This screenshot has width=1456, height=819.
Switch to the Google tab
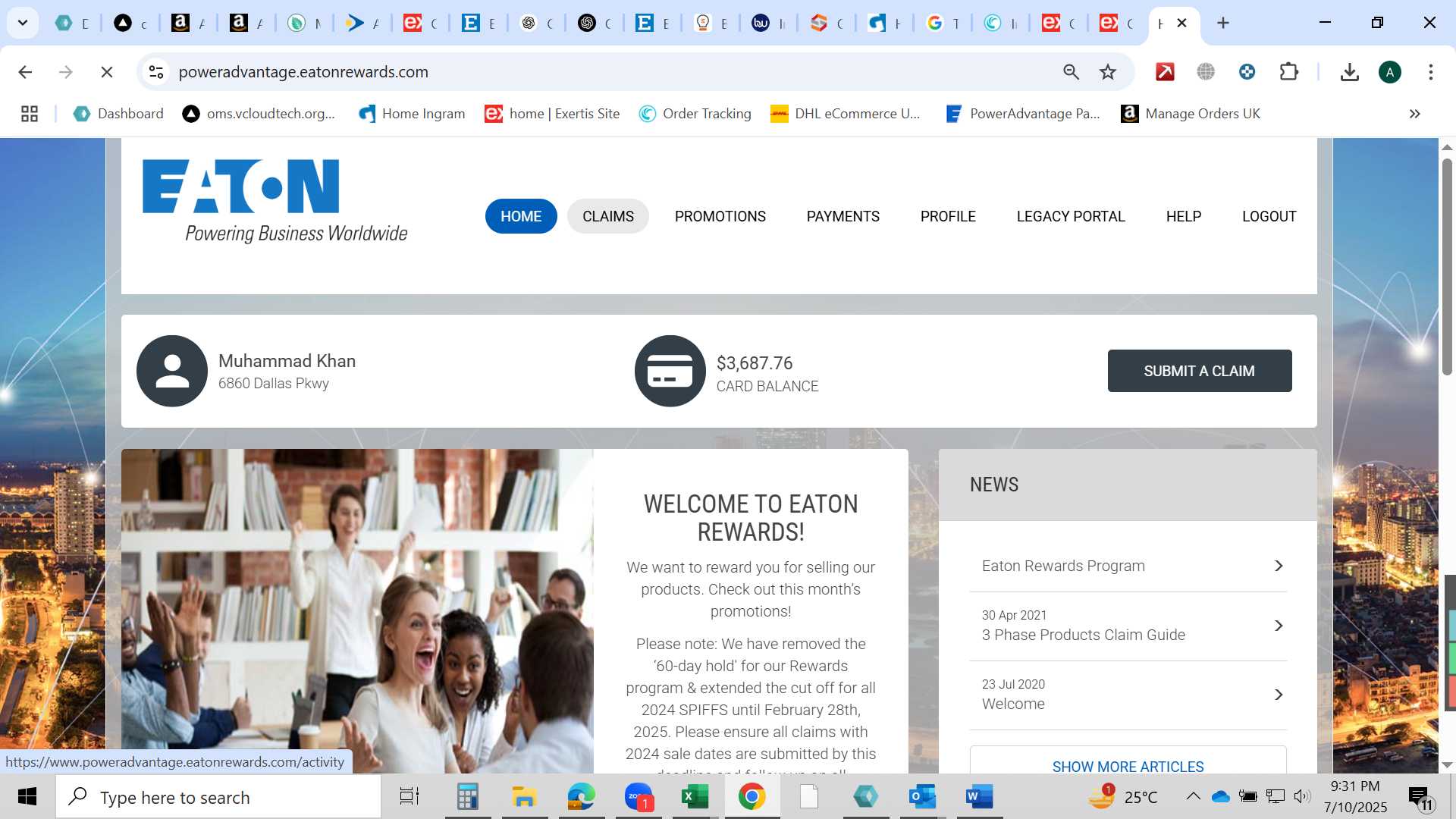pyautogui.click(x=943, y=23)
